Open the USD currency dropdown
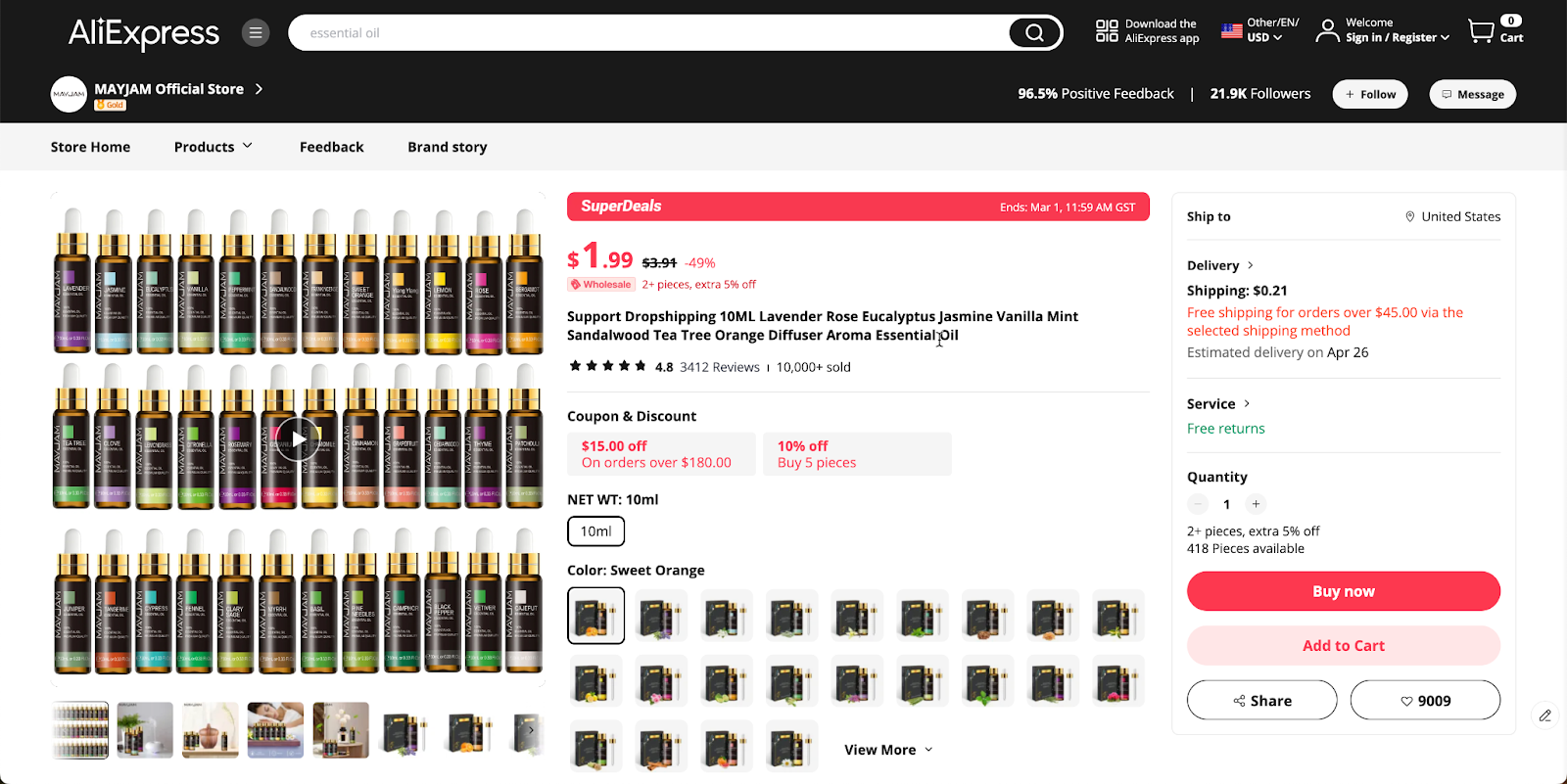Image resolution: width=1567 pixels, height=784 pixels. [x=1264, y=37]
